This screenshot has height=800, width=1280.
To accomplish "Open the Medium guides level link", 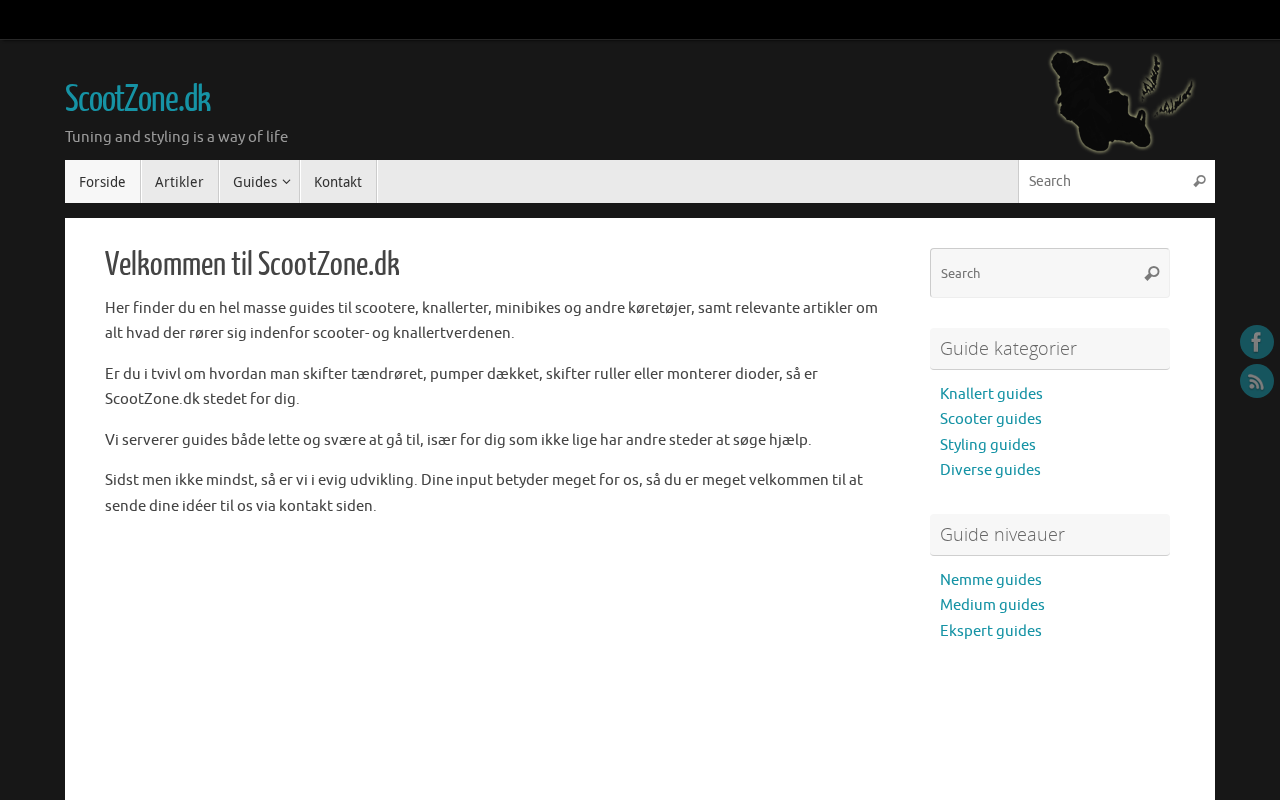I will click(992, 605).
